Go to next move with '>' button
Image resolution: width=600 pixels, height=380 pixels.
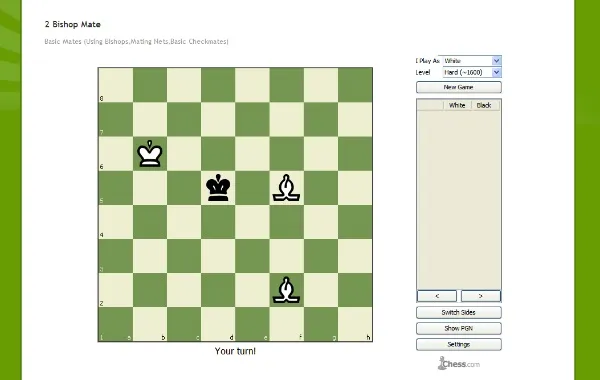coord(481,296)
